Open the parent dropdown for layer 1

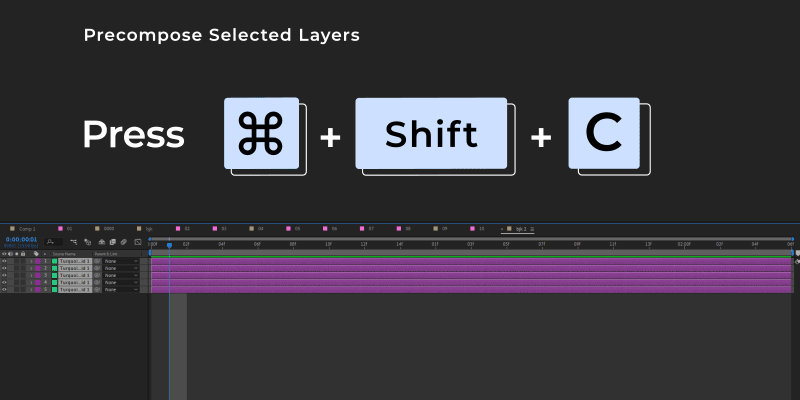(121, 261)
